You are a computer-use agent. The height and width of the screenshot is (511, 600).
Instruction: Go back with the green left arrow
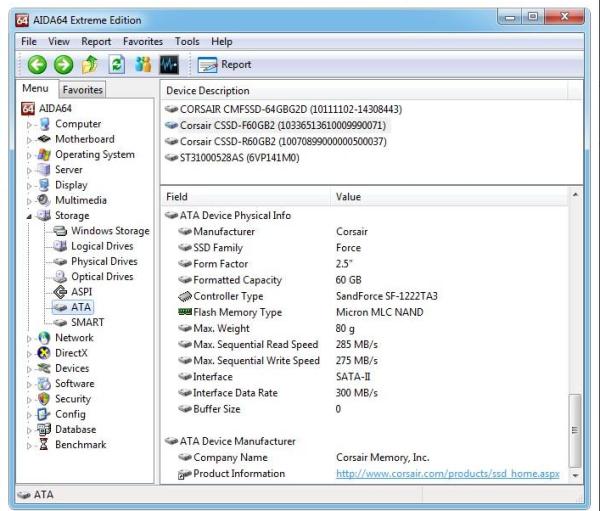click(37, 64)
